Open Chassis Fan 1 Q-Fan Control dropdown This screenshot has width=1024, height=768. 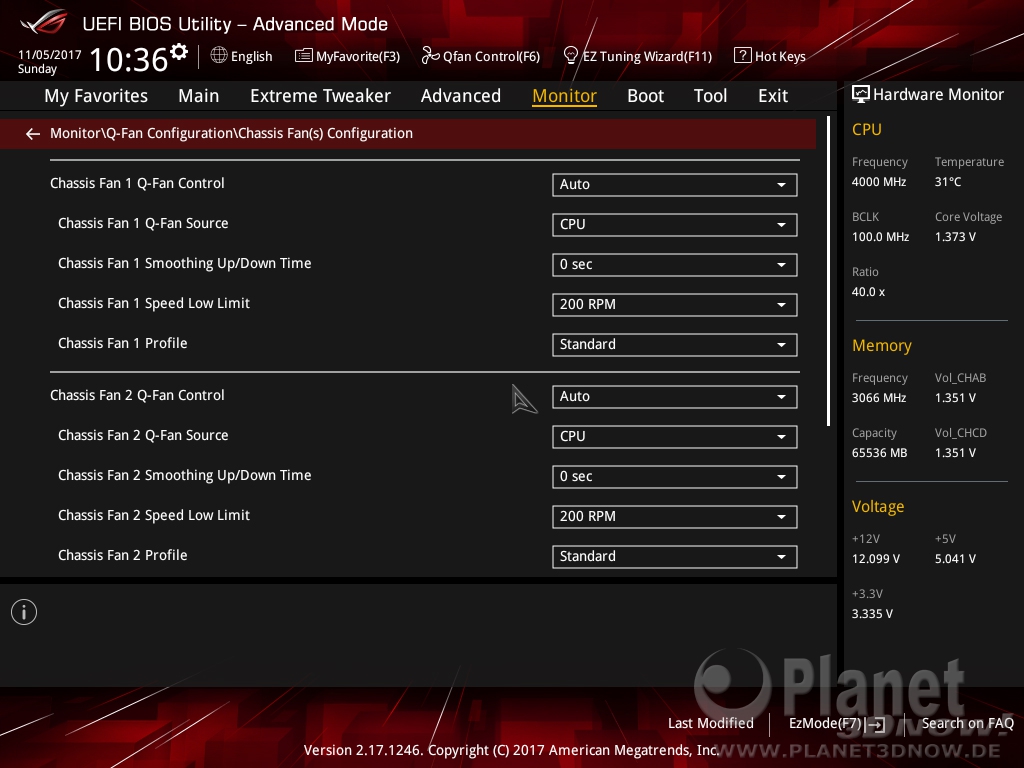[675, 185]
